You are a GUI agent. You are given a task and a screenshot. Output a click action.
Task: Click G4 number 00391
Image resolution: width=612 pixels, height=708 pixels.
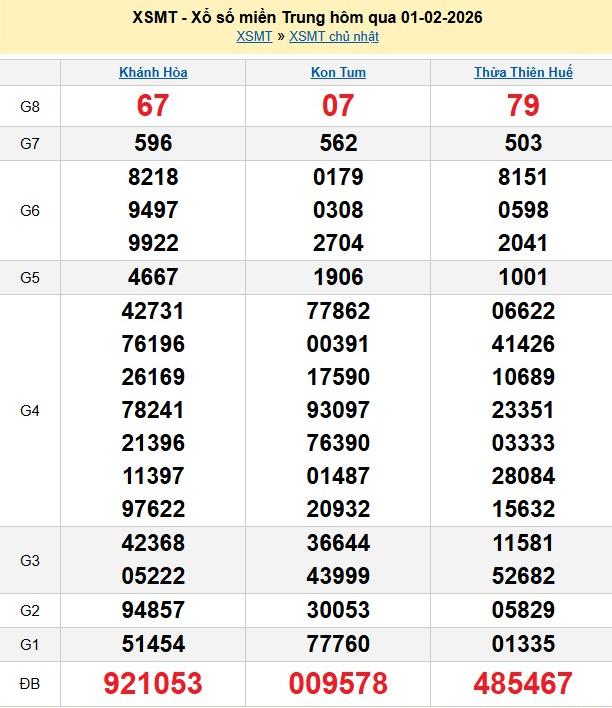[338, 345]
